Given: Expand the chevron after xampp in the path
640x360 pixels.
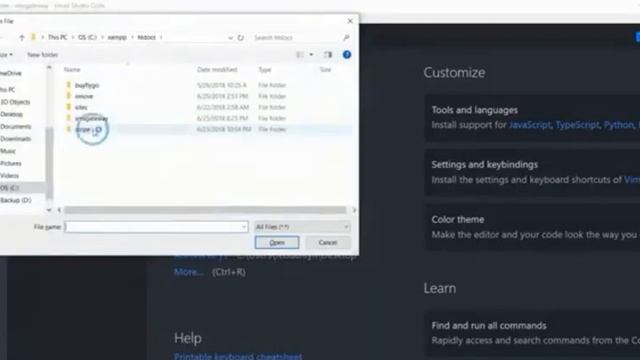Looking at the screenshot, I should [132, 38].
